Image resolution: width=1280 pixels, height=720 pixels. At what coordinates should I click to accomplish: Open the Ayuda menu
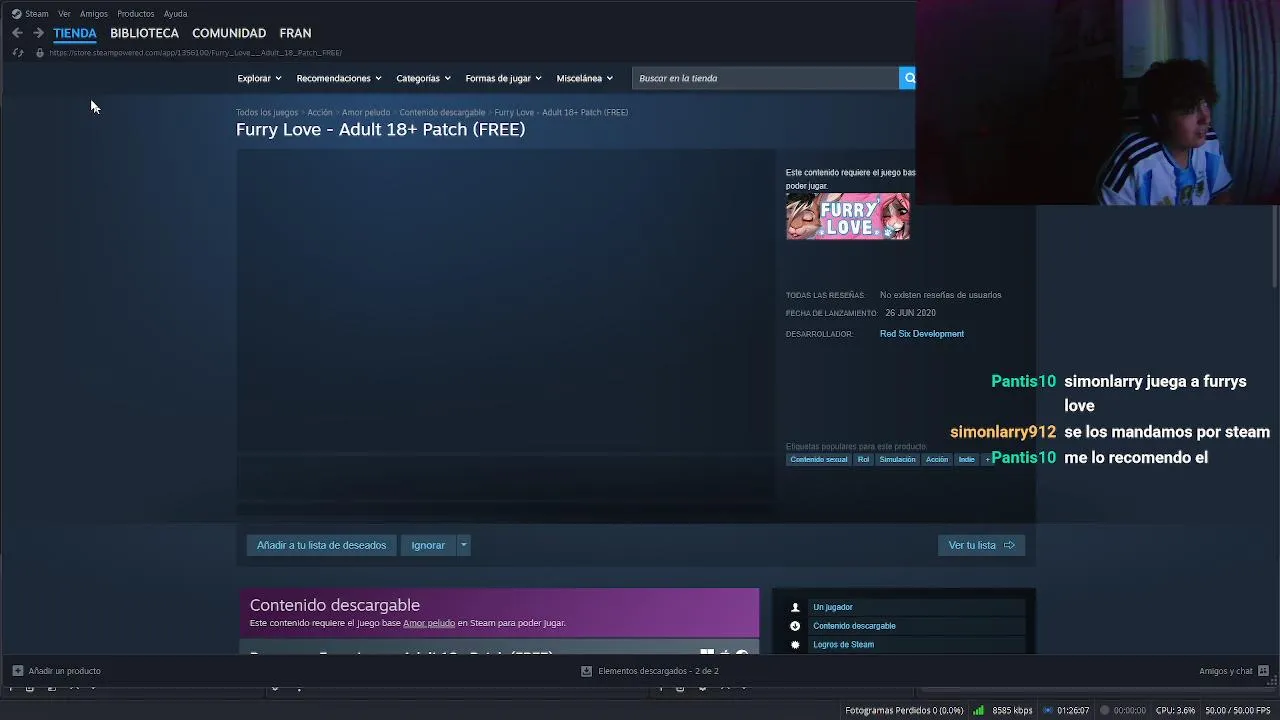(175, 14)
